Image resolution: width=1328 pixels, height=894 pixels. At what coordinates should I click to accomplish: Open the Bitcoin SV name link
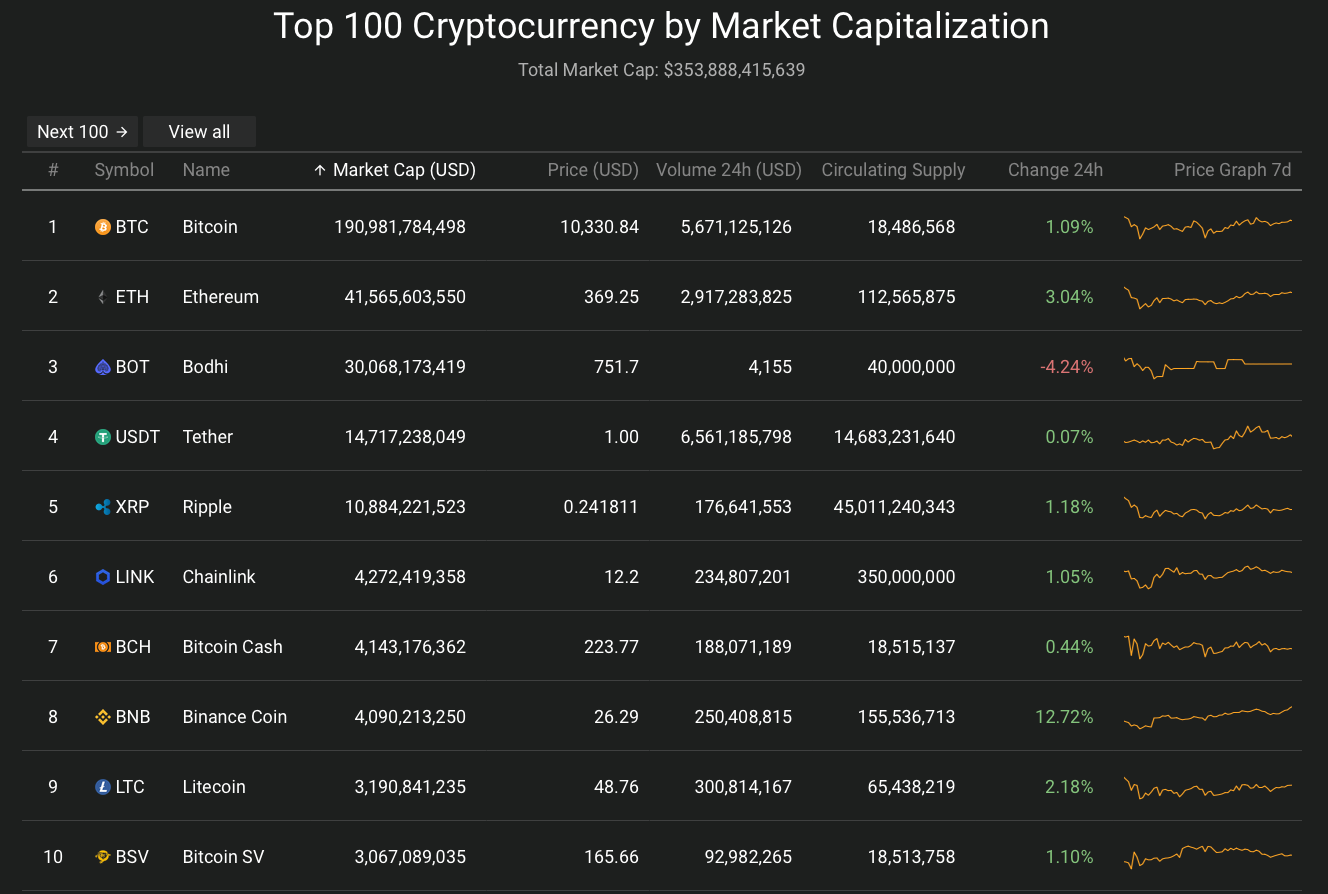(223, 857)
